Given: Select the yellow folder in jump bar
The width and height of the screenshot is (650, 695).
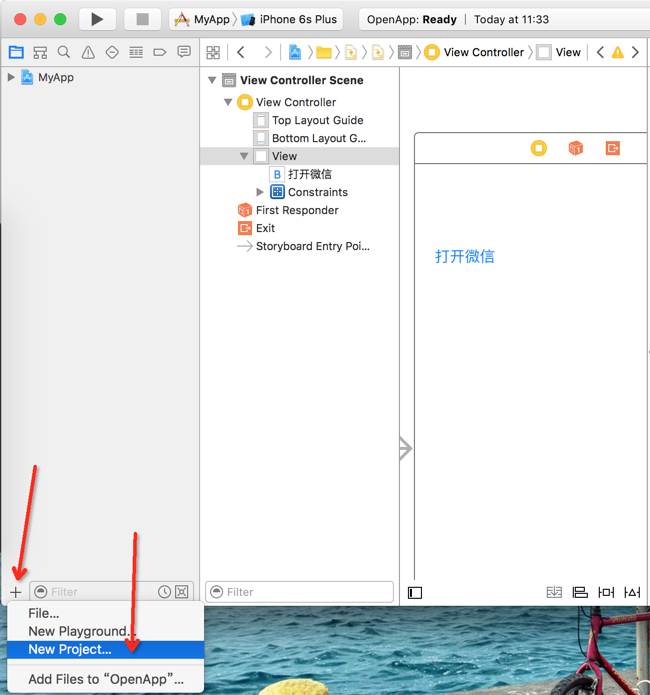Looking at the screenshot, I should tap(324, 53).
